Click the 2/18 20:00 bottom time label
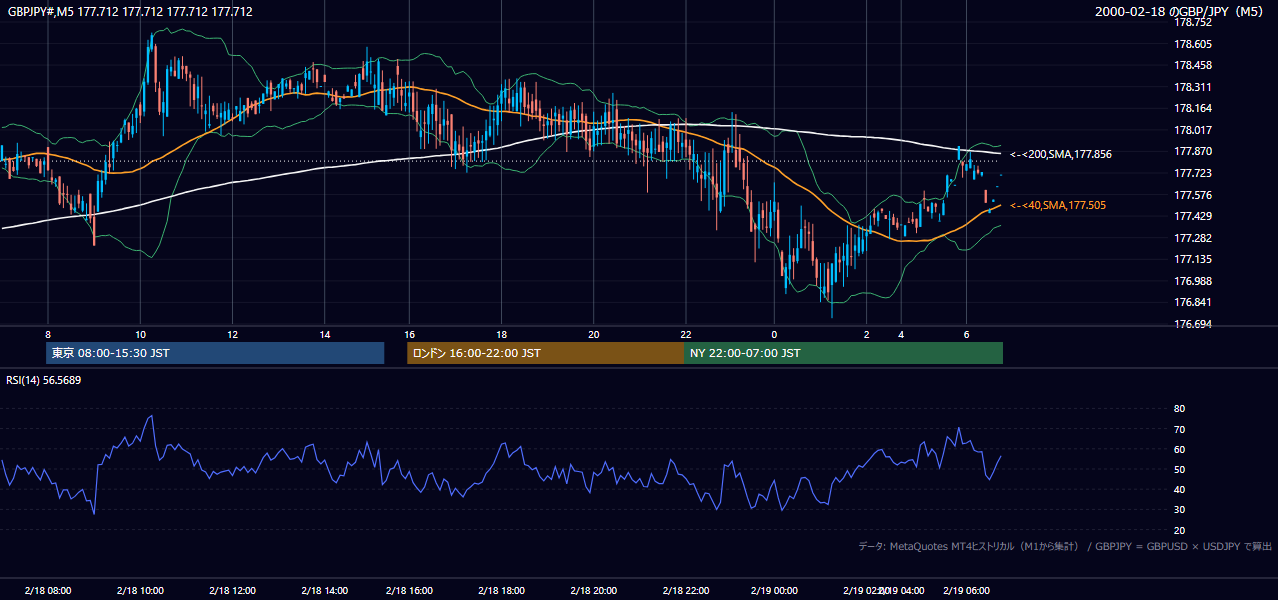This screenshot has width=1278, height=600. [x=594, y=591]
